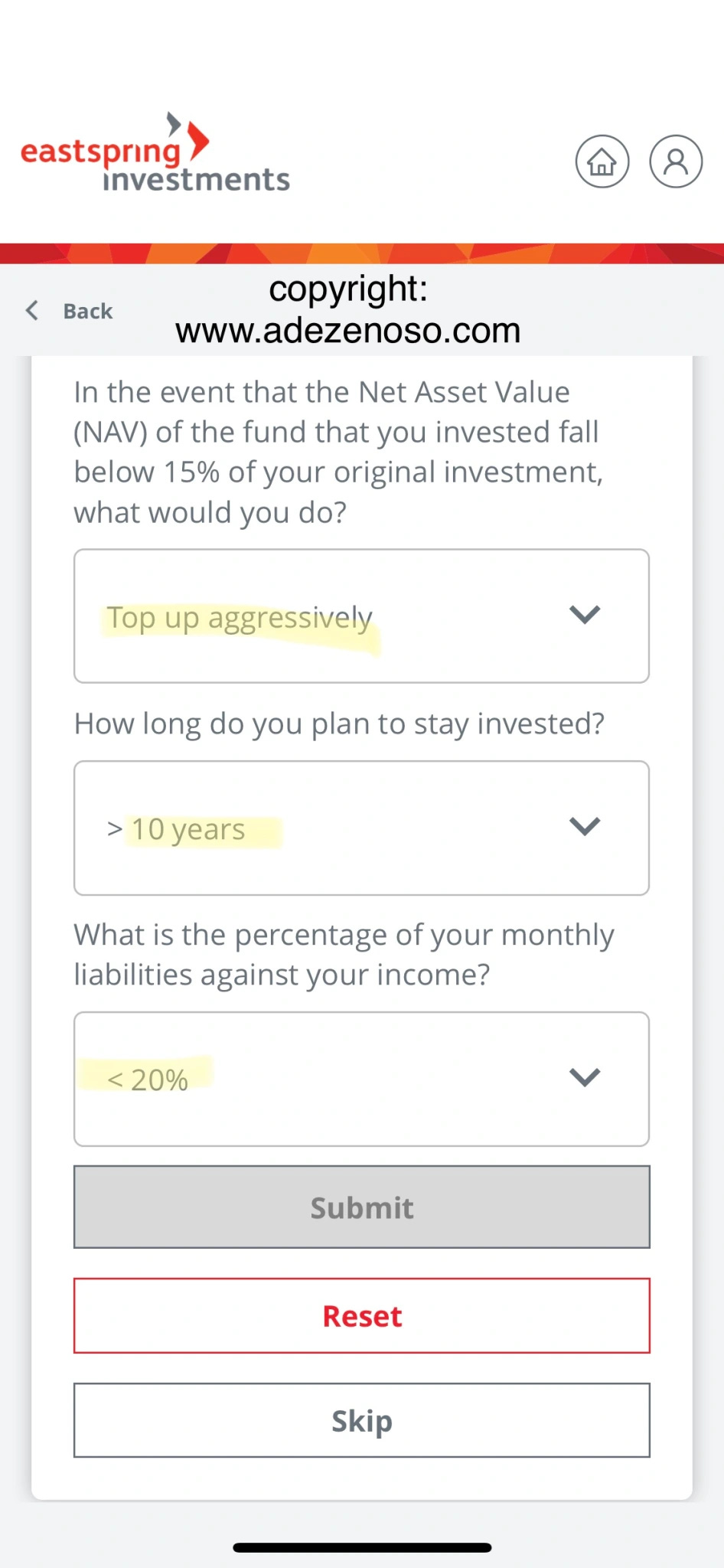The height and width of the screenshot is (1568, 724).
Task: Click the monthly liabilities question text
Action: pyautogui.click(x=344, y=955)
